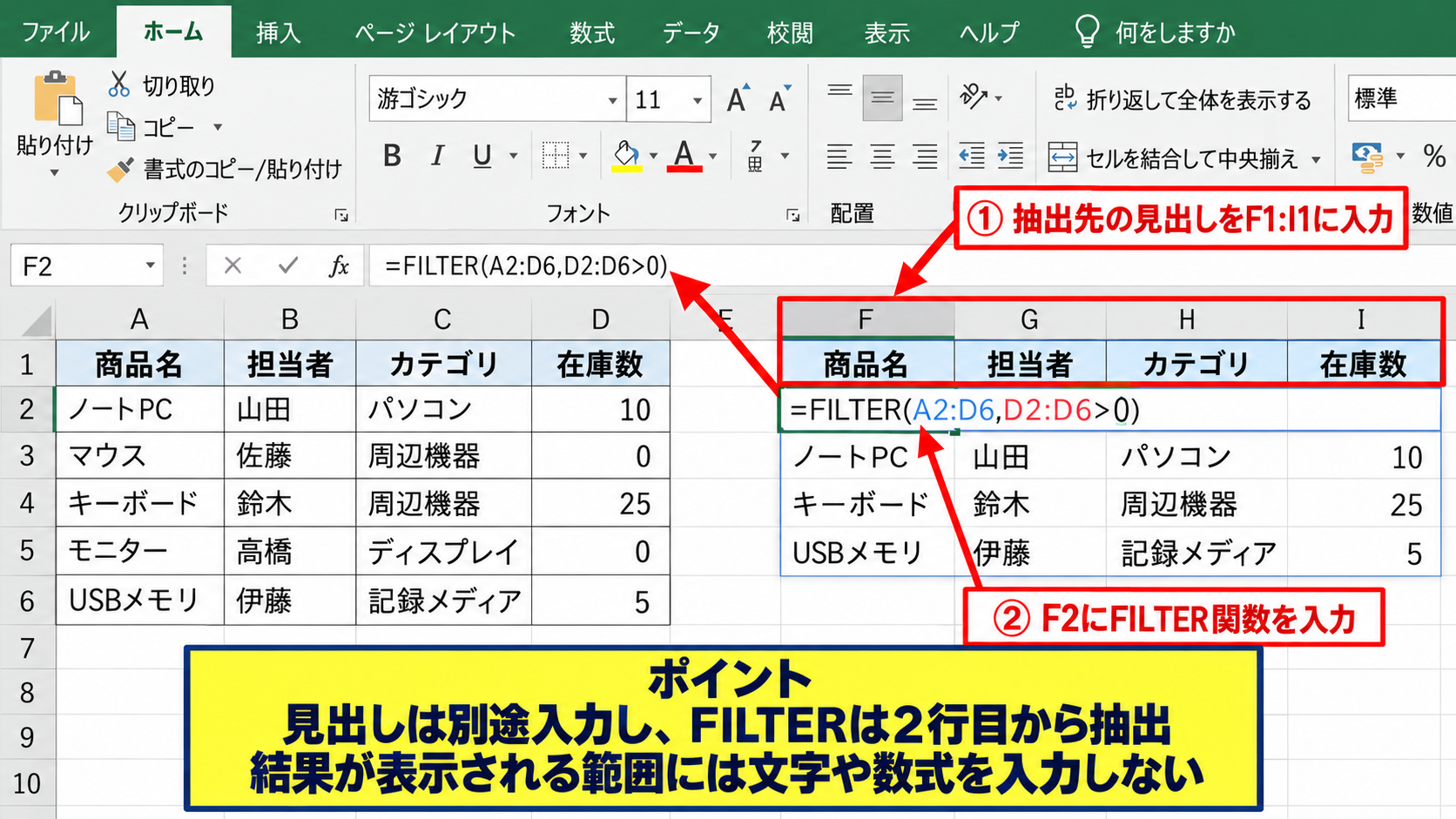The image size is (1456, 819).
Task: Decrease indent
Action: pos(971,157)
